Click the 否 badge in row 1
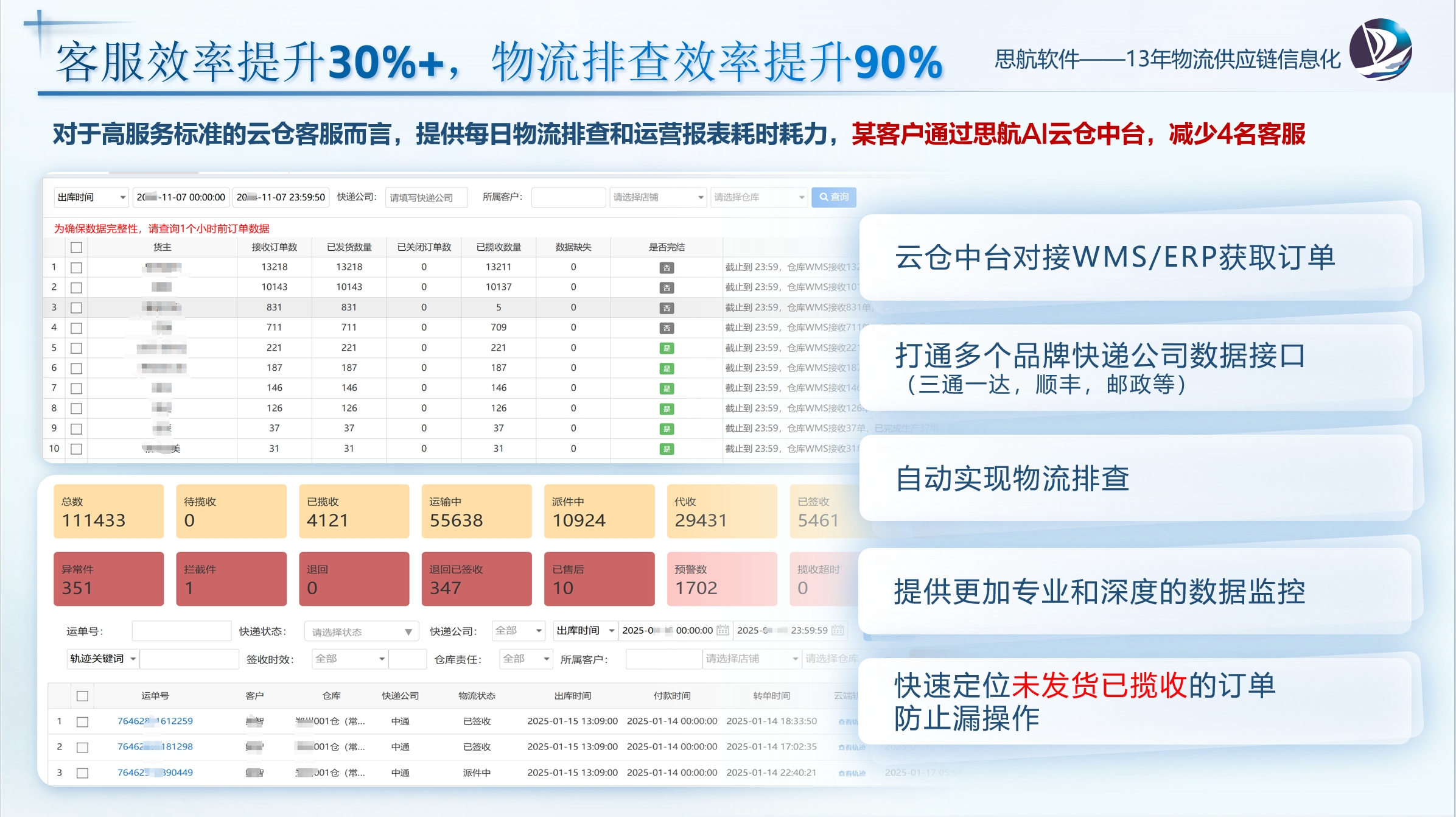The width and height of the screenshot is (1456, 817). pyautogui.click(x=667, y=268)
